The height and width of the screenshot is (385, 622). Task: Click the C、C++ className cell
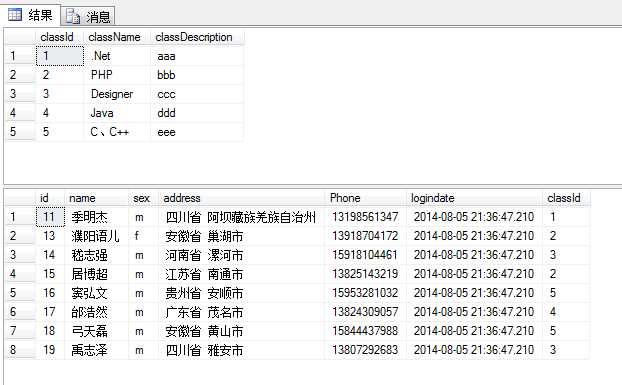click(117, 132)
